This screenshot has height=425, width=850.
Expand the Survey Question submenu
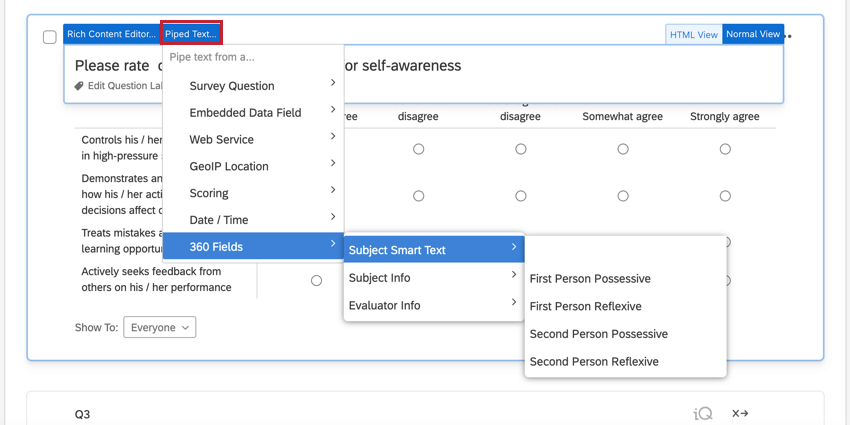click(x=253, y=86)
